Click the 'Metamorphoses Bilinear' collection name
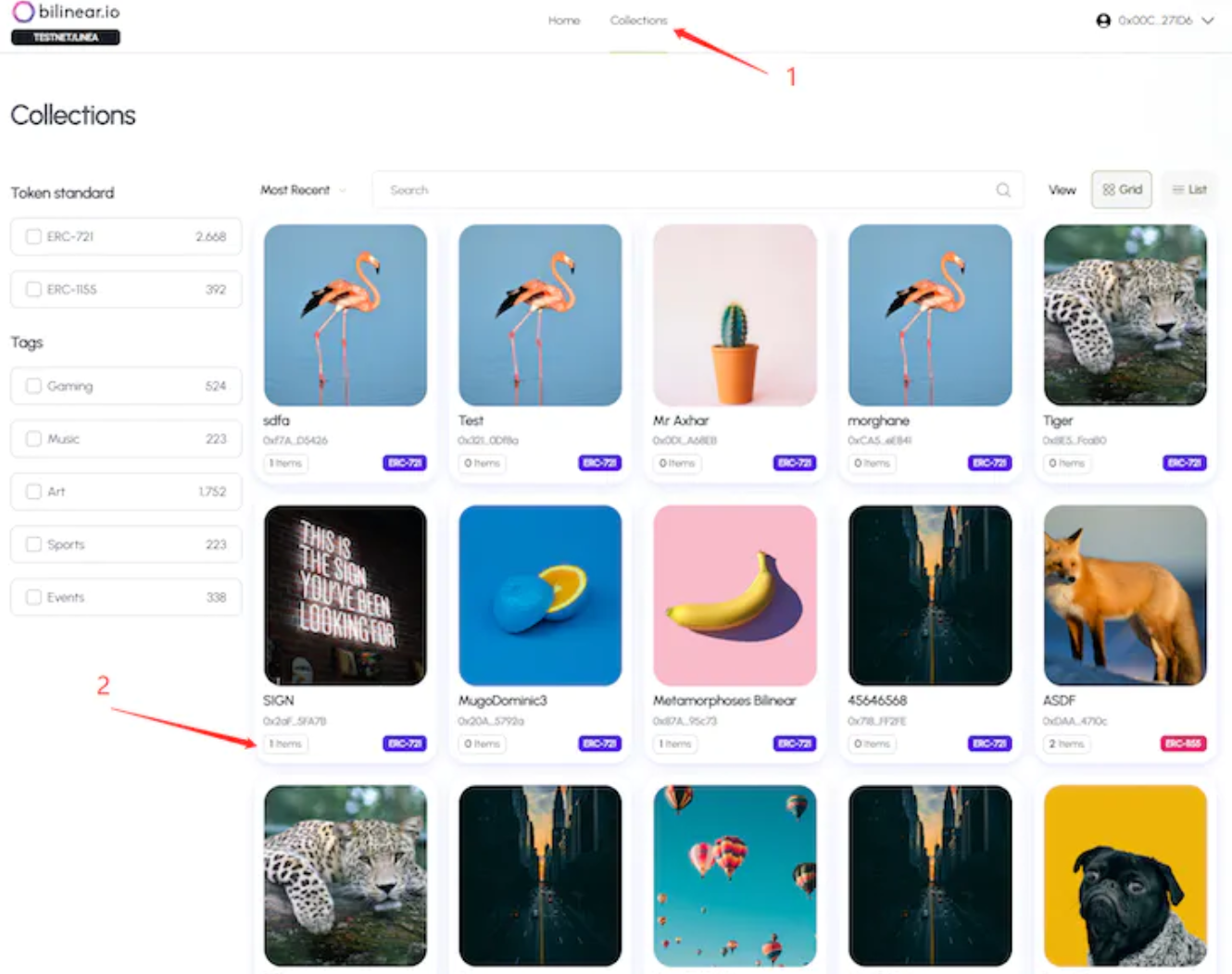Image resolution: width=1232 pixels, height=974 pixels. 724,701
